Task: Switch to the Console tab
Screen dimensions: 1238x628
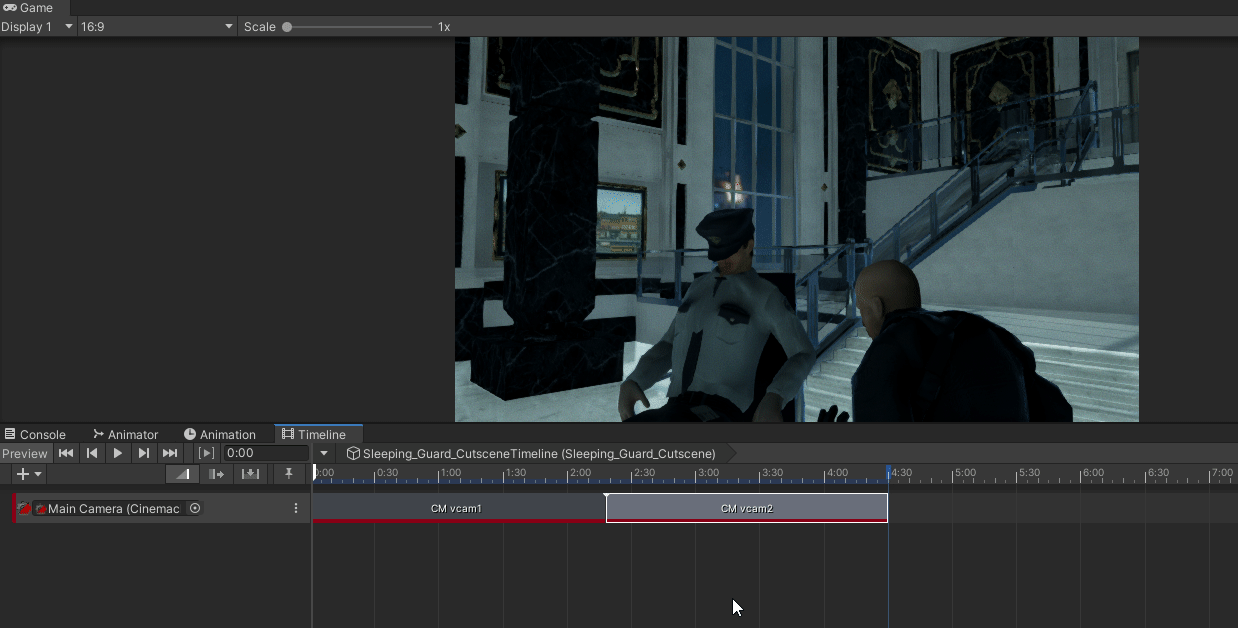Action: click(35, 434)
